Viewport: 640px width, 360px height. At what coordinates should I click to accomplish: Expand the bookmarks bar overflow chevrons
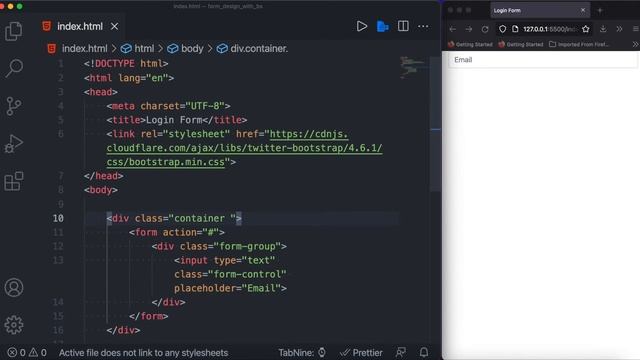(635, 44)
